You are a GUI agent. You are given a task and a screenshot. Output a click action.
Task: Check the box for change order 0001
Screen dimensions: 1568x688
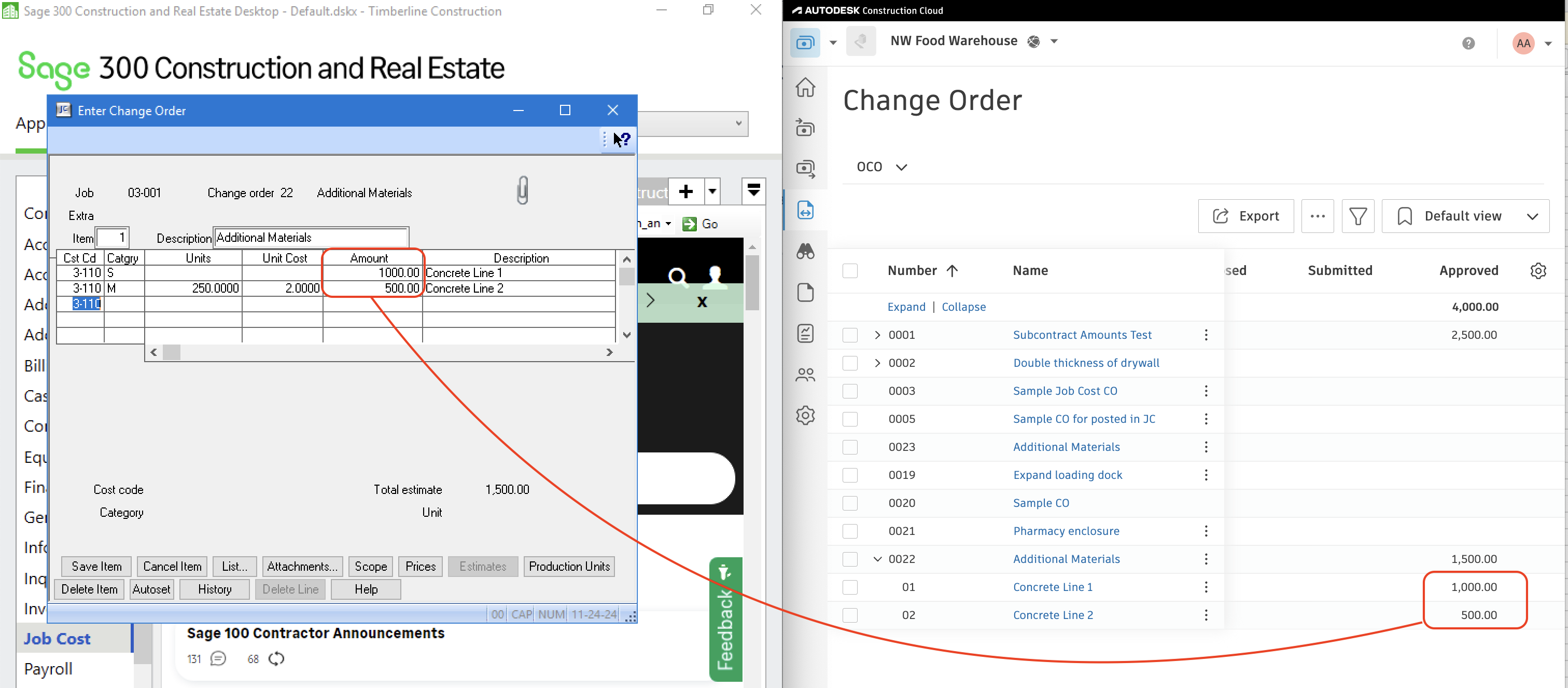pos(850,335)
